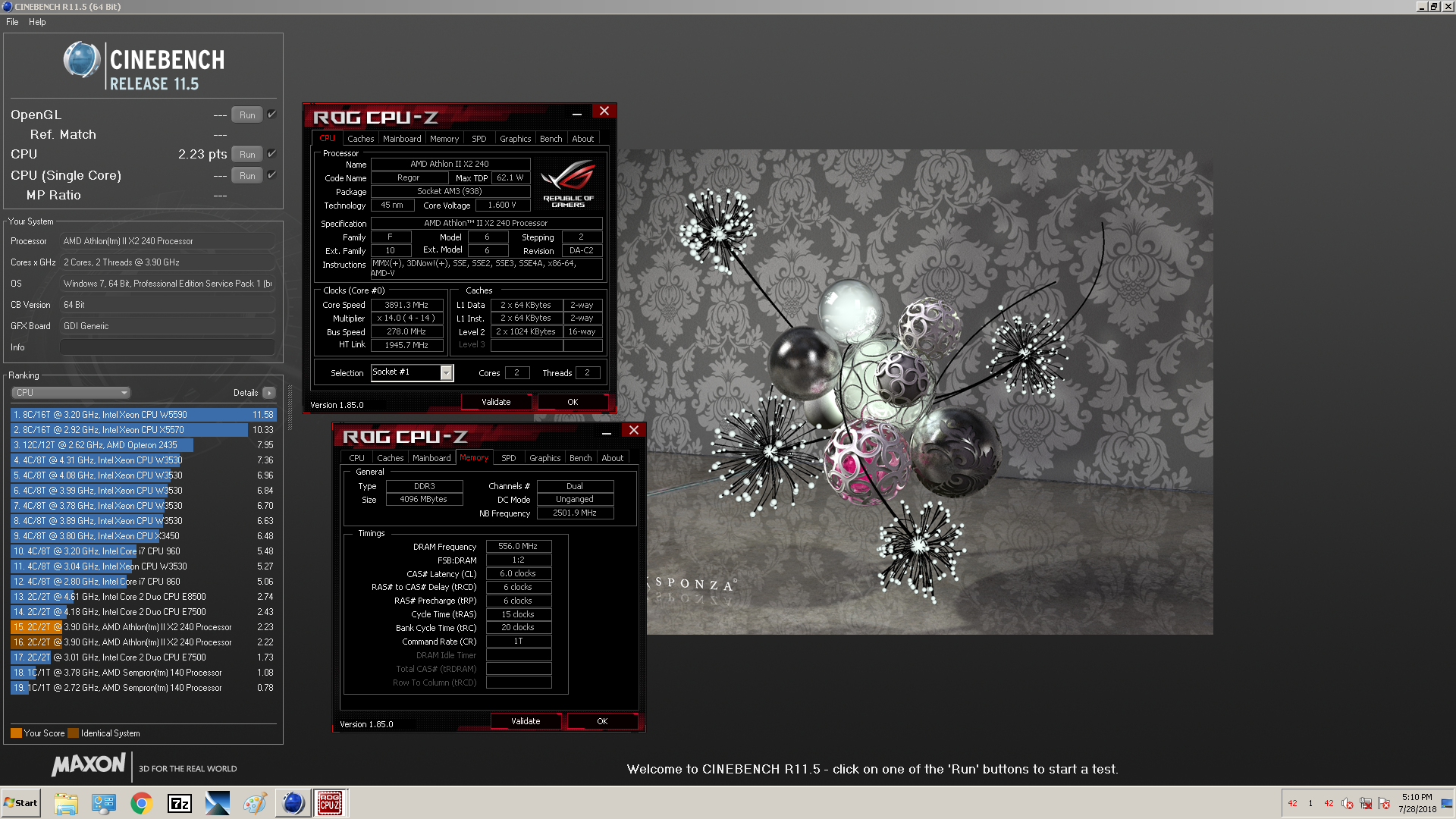Open the Help menu
This screenshot has height=819, width=1456.
37,22
